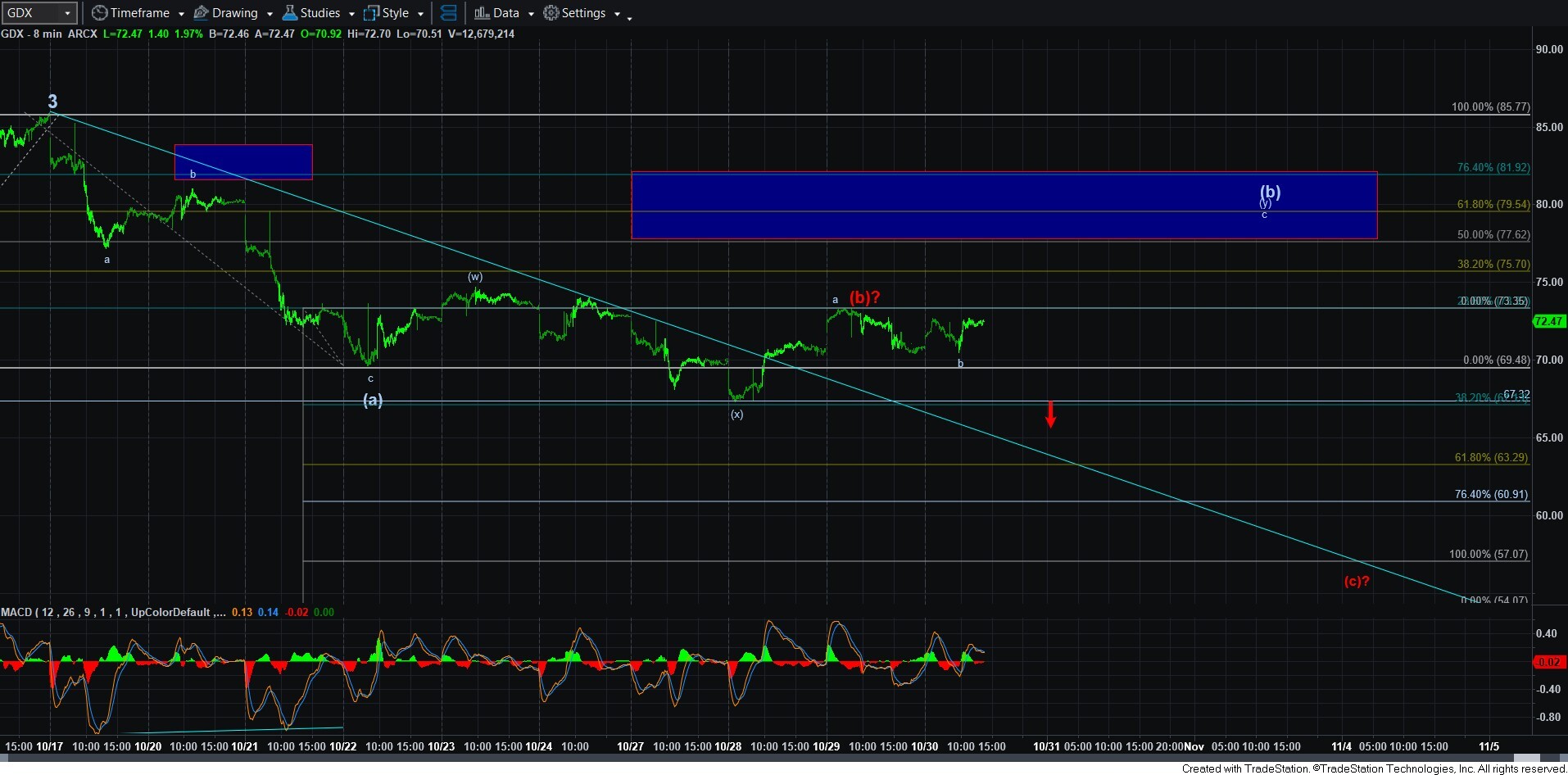The width and height of the screenshot is (1568, 775).
Task: Click the Studies flask icon
Action: [290, 13]
